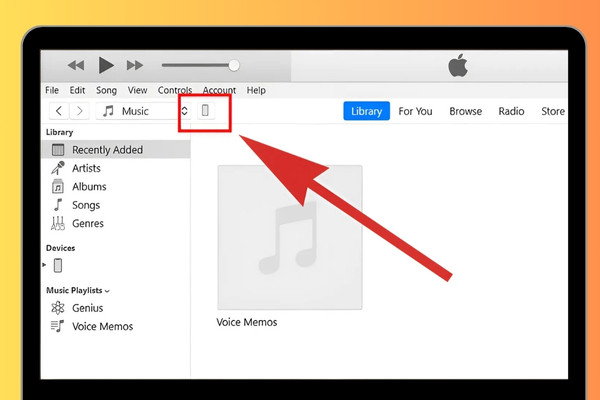Viewport: 600px width, 400px height.
Task: Select the phone icon under Devices
Action: tap(58, 265)
